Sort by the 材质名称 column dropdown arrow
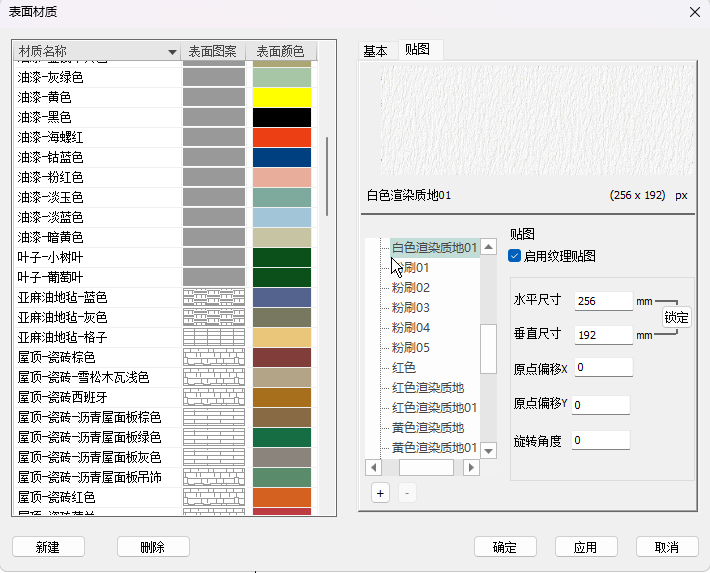The width and height of the screenshot is (710, 573). (171, 52)
